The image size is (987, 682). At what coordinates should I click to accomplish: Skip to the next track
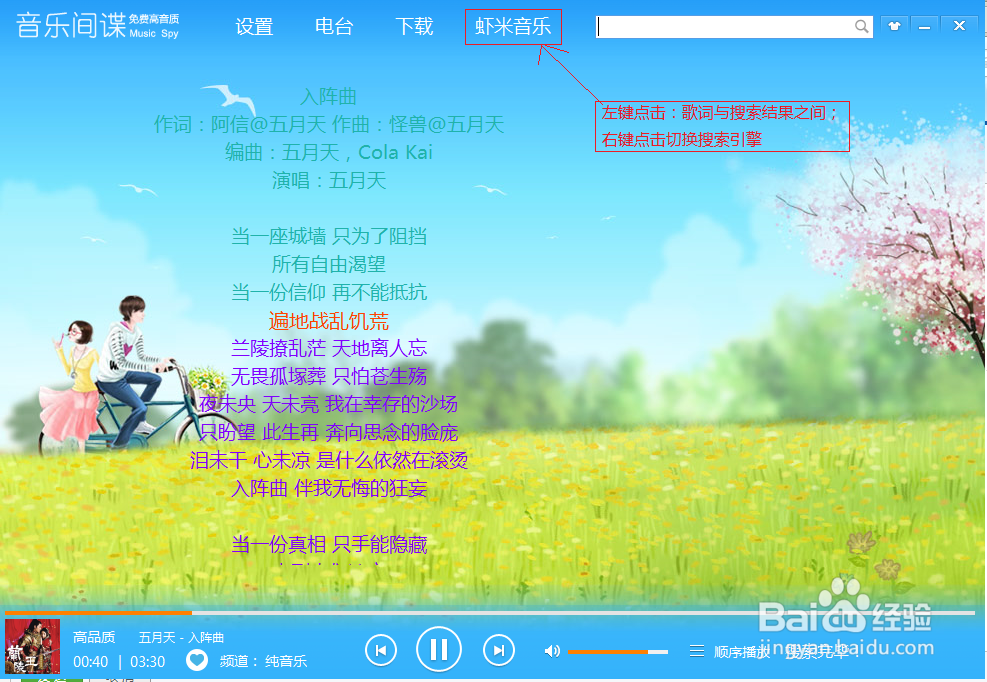click(498, 649)
